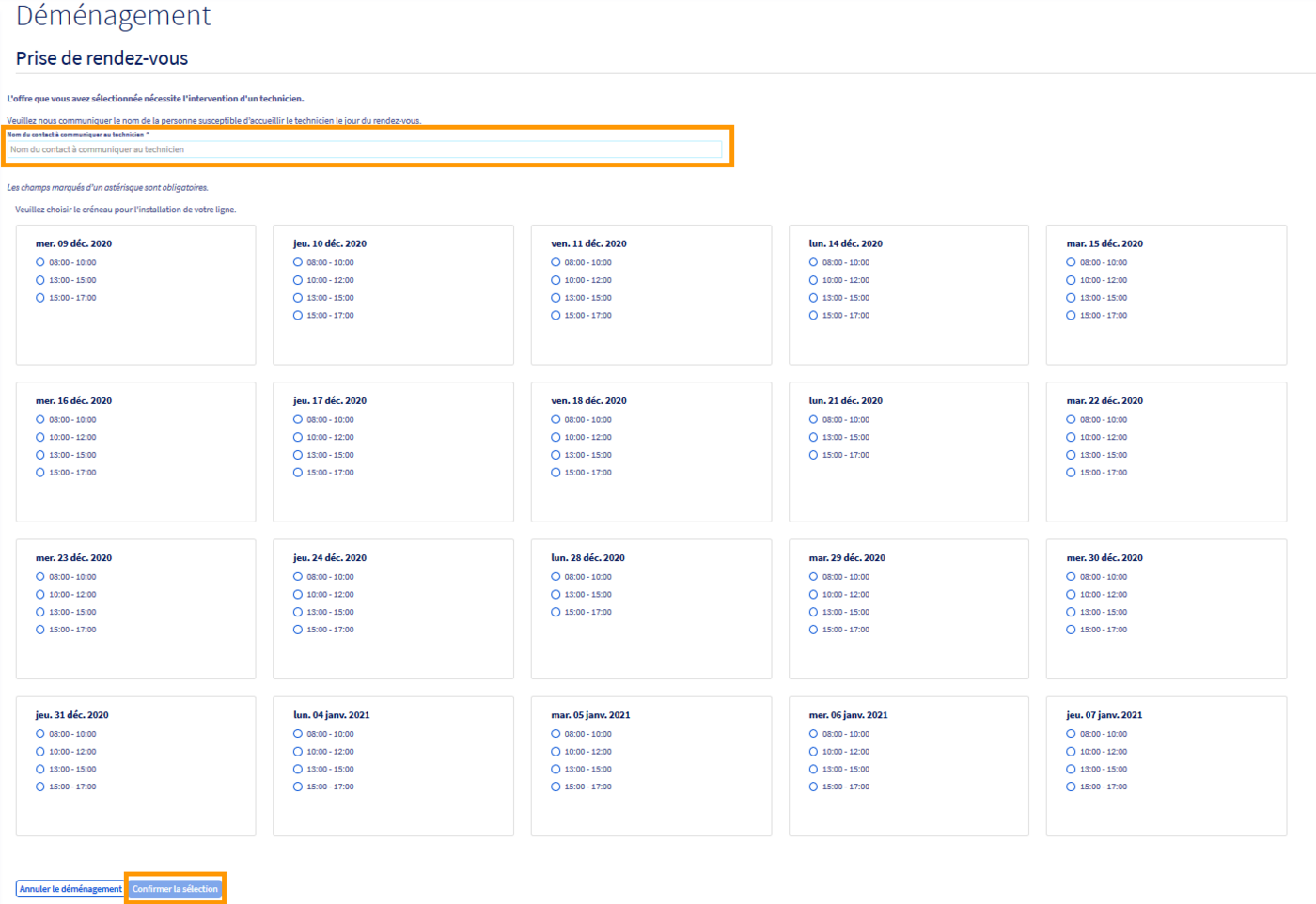Pick 13:00 - 15:00 on ven. 11 déc. 2020

tap(556, 298)
